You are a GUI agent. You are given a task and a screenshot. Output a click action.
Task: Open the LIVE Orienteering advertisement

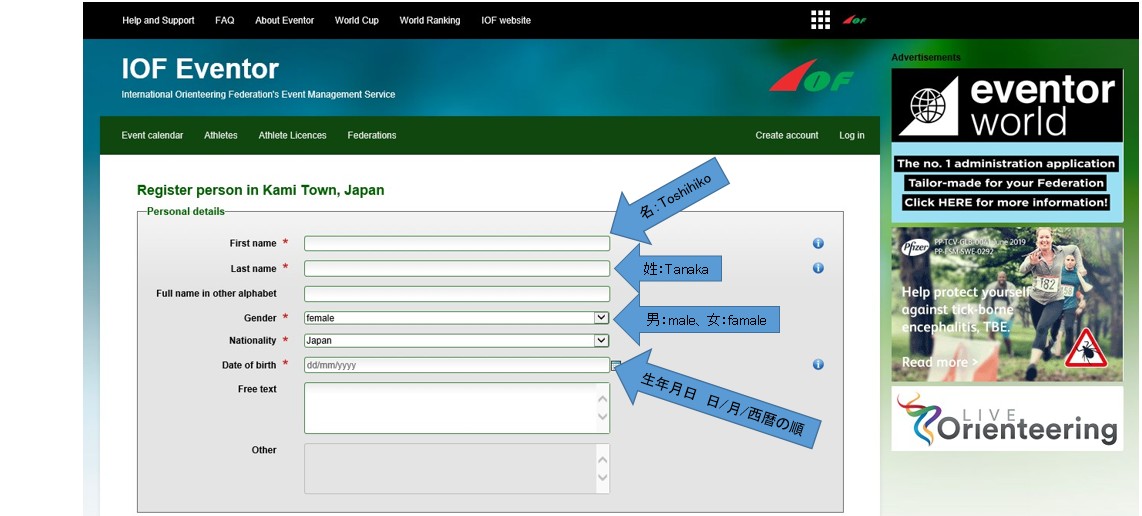tap(1007, 418)
